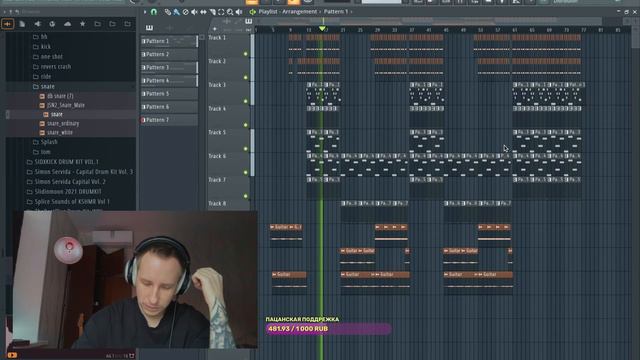Open the Pattern 1 selector in playlist title

click(336, 12)
